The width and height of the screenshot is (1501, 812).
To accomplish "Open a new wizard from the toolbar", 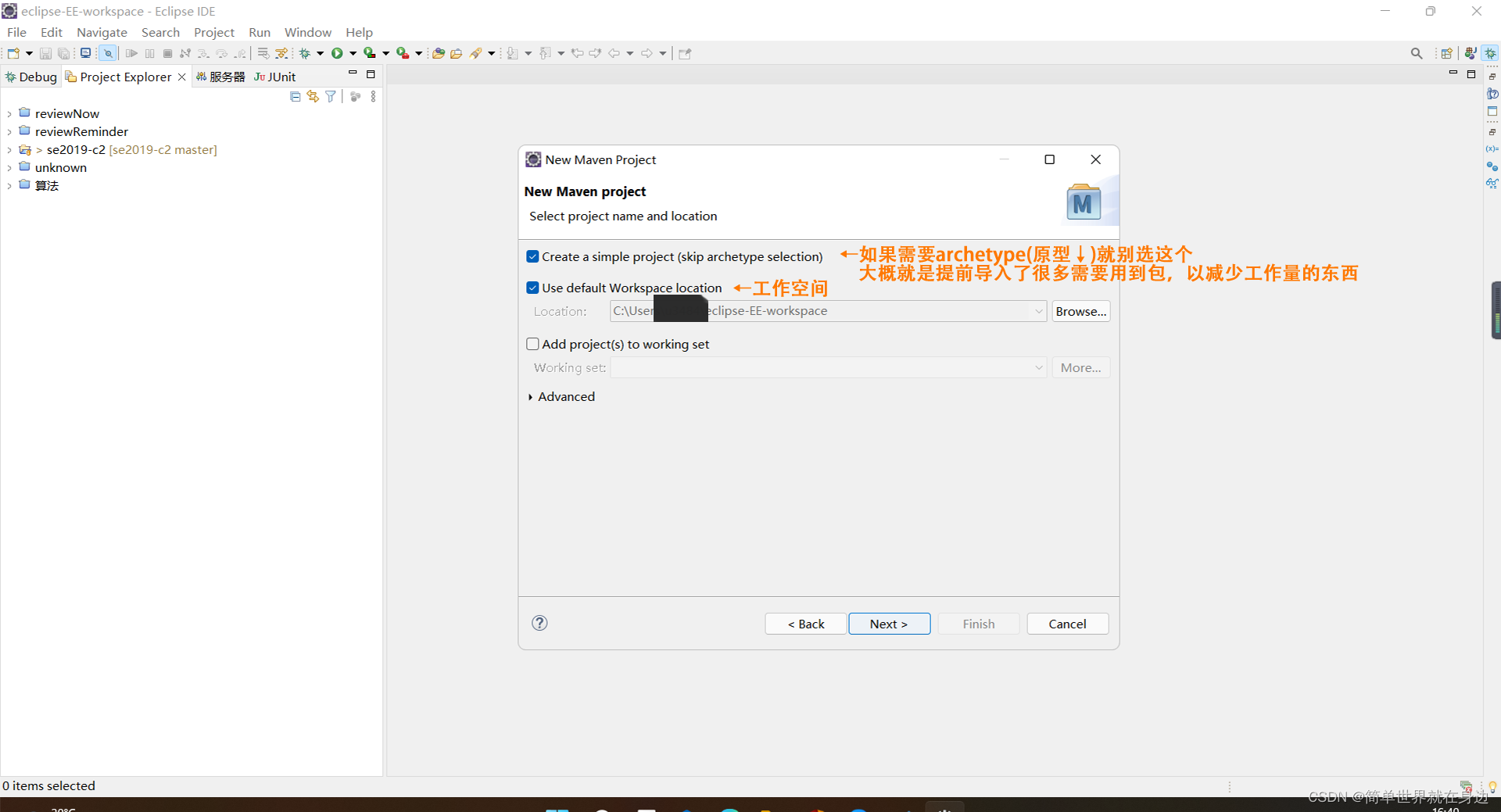I will click(x=13, y=52).
